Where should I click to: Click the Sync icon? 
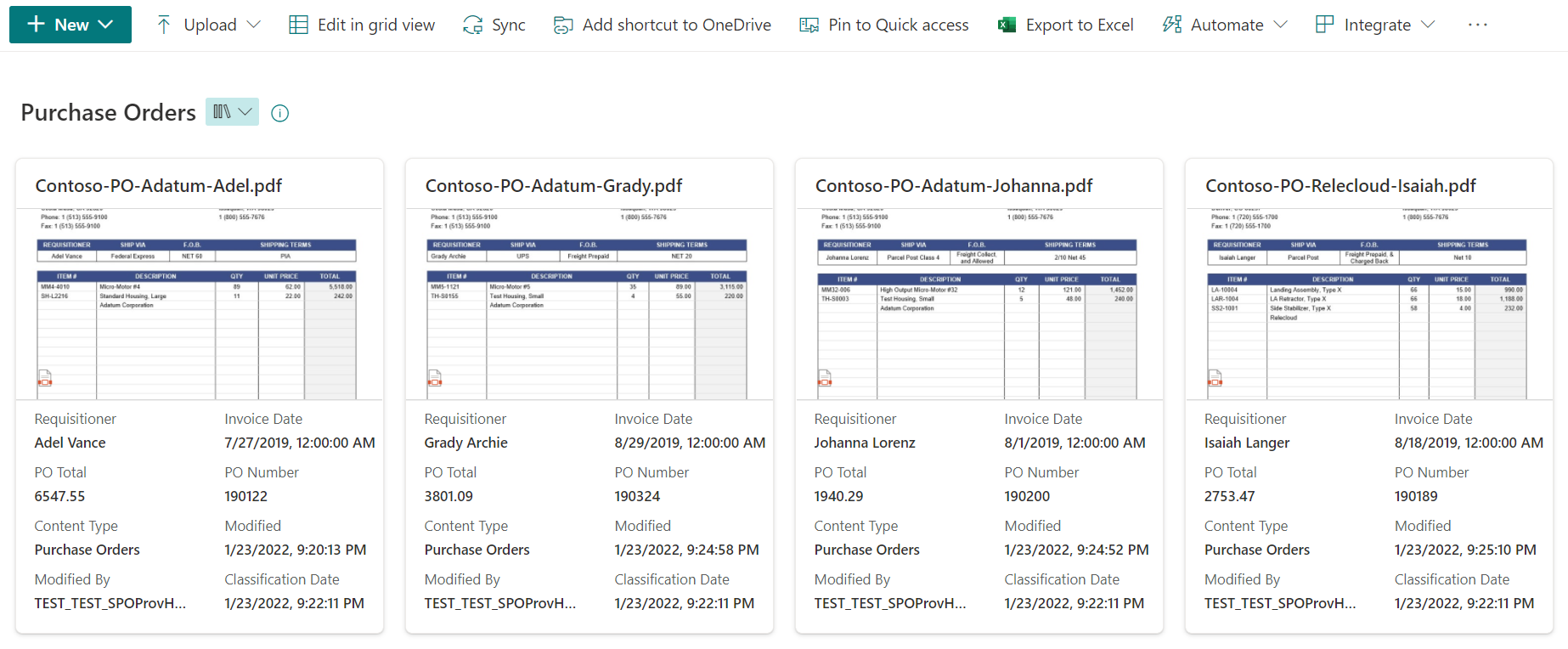click(472, 25)
